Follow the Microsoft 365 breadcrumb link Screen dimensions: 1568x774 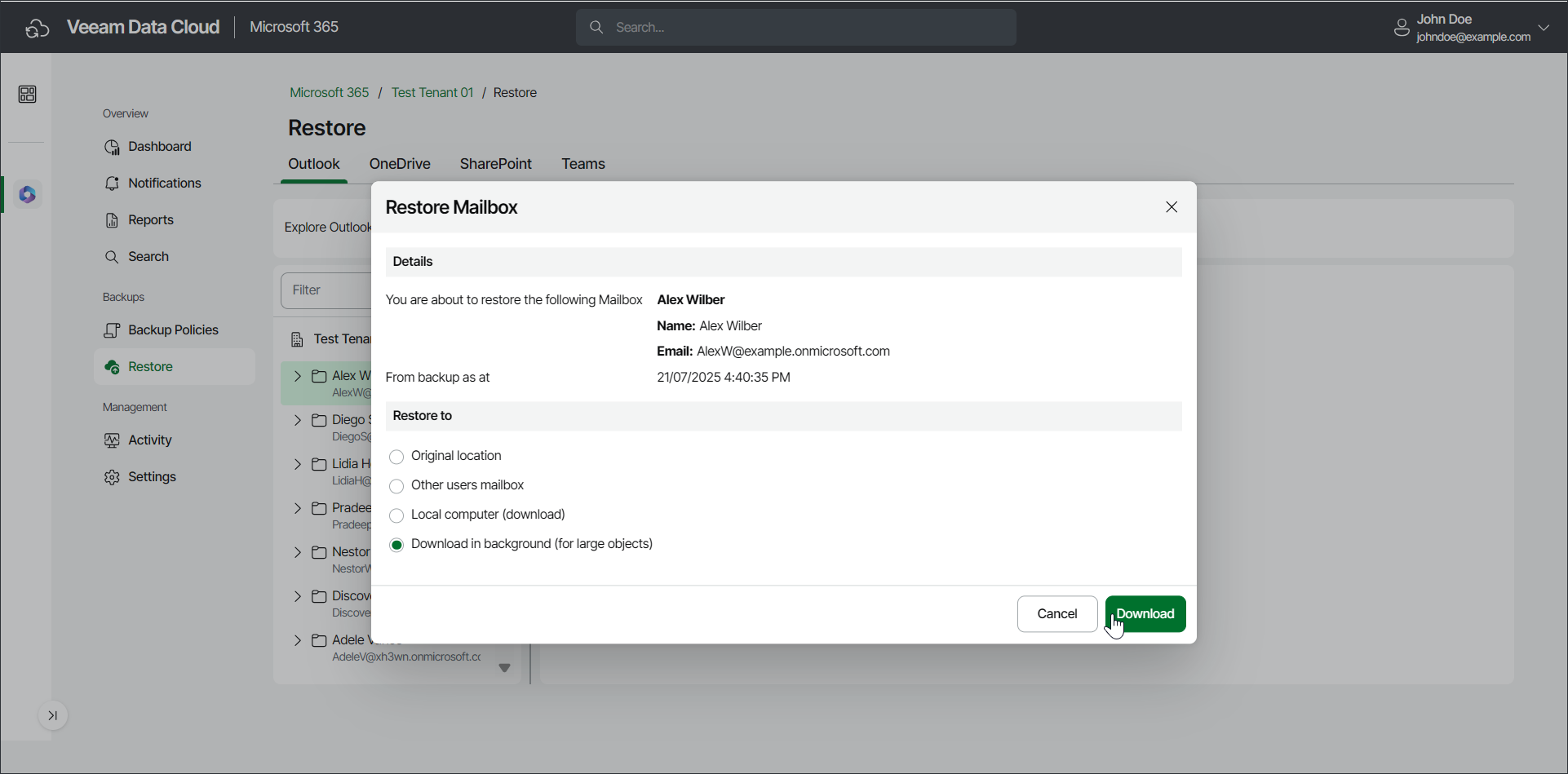(x=330, y=93)
